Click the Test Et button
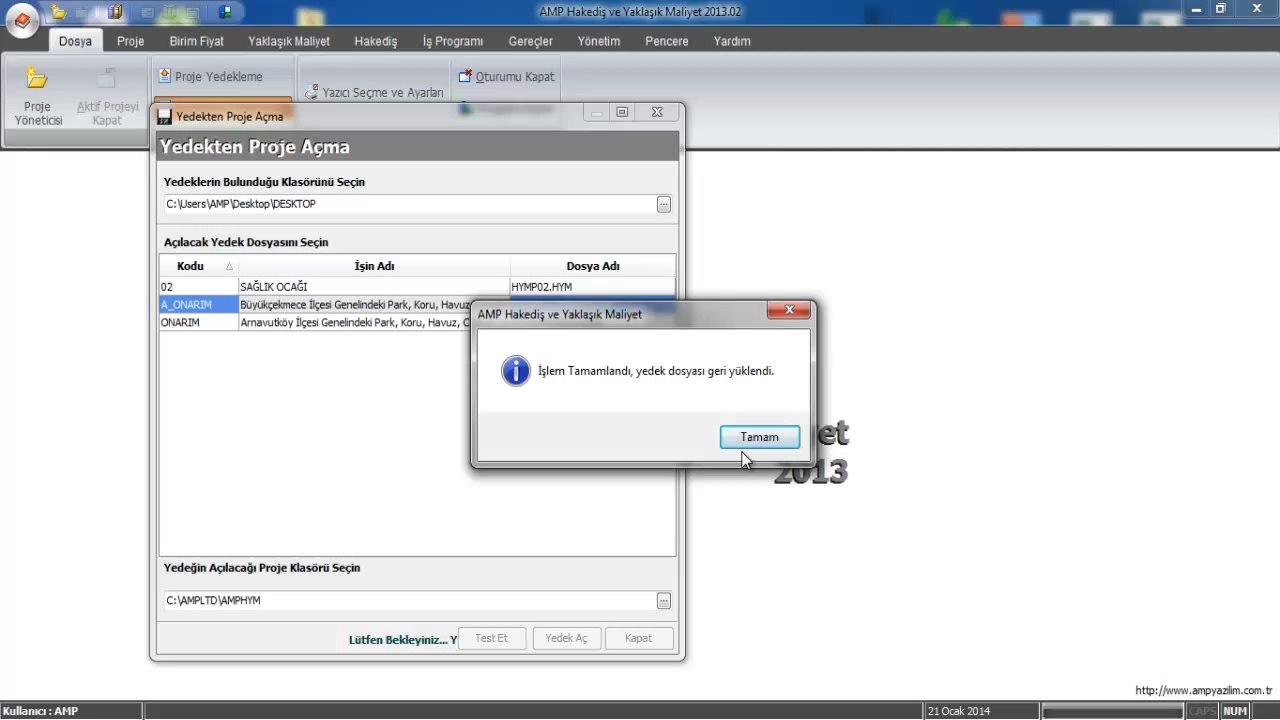 [x=491, y=638]
